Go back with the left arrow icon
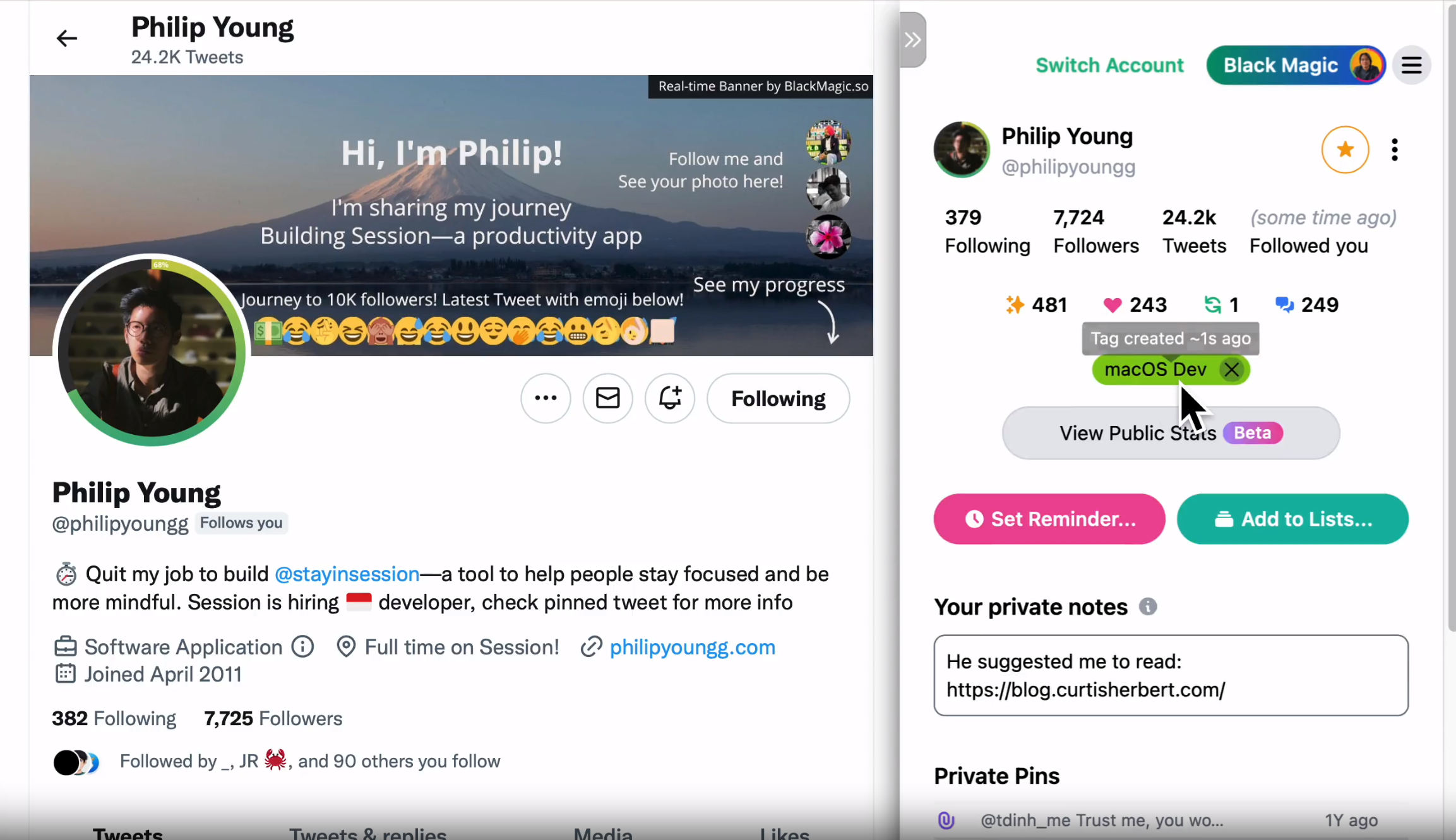Viewport: 1456px width, 840px height. point(66,38)
